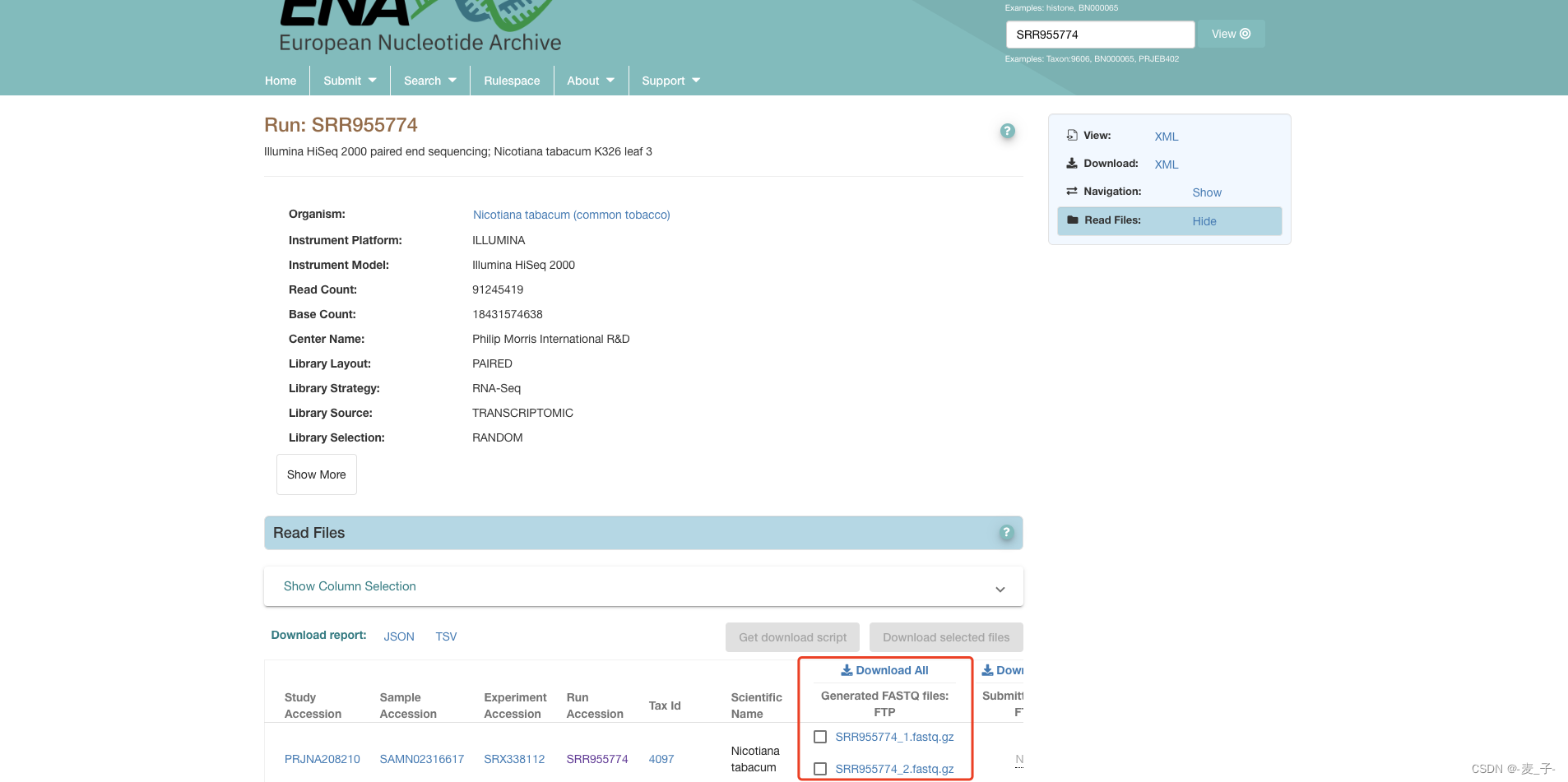Screen dimensions: 1568x782
Task: Click the Experiment Accession column header
Action: click(x=515, y=706)
